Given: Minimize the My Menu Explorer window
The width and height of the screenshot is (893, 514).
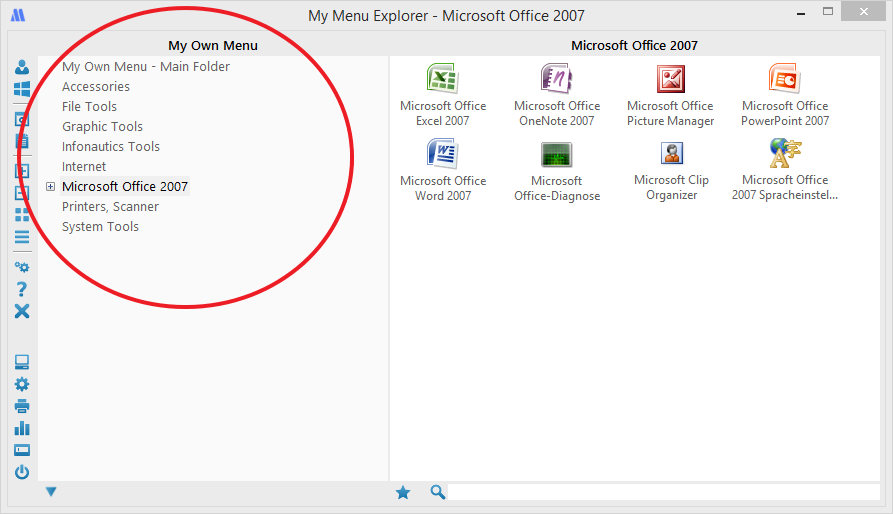Looking at the screenshot, I should tap(801, 12).
